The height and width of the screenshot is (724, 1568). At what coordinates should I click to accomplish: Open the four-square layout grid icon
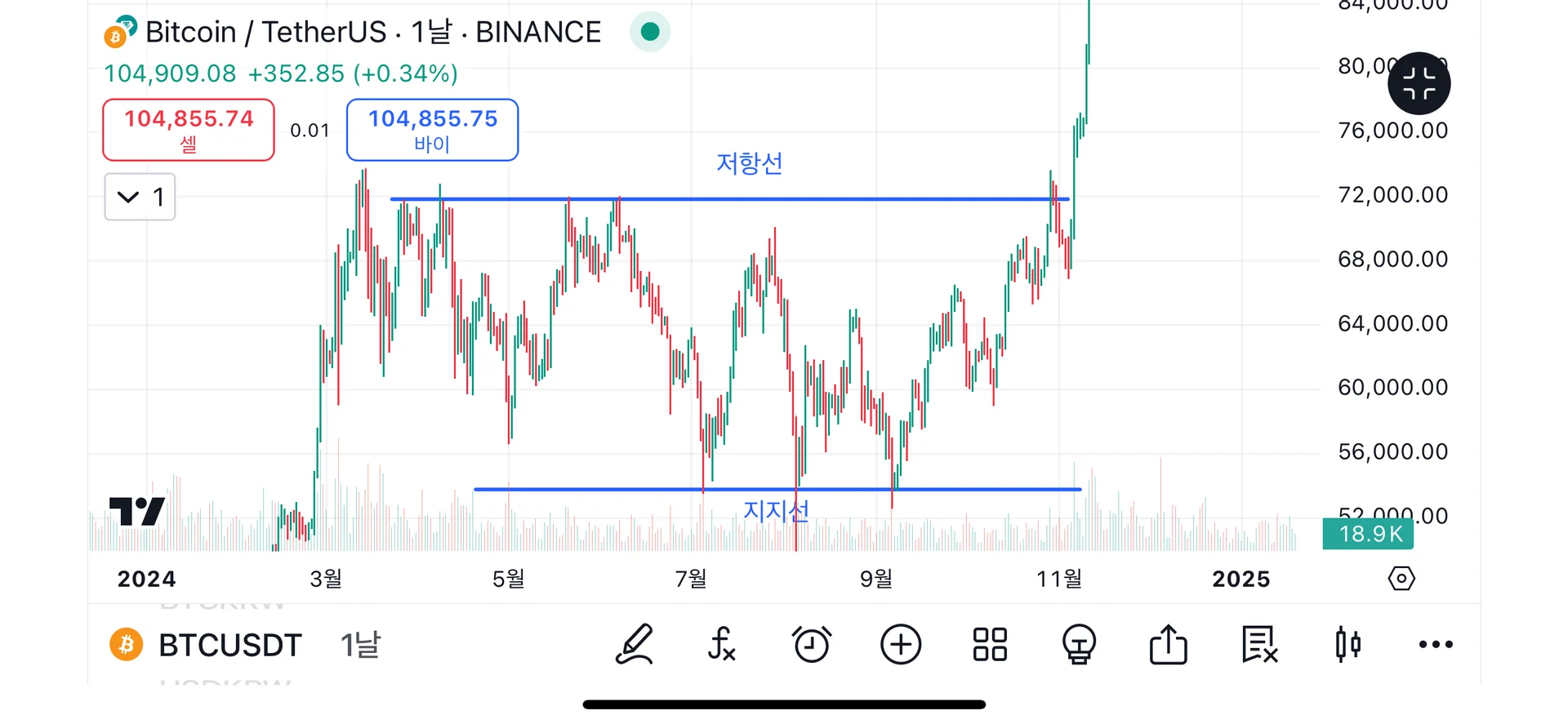990,645
